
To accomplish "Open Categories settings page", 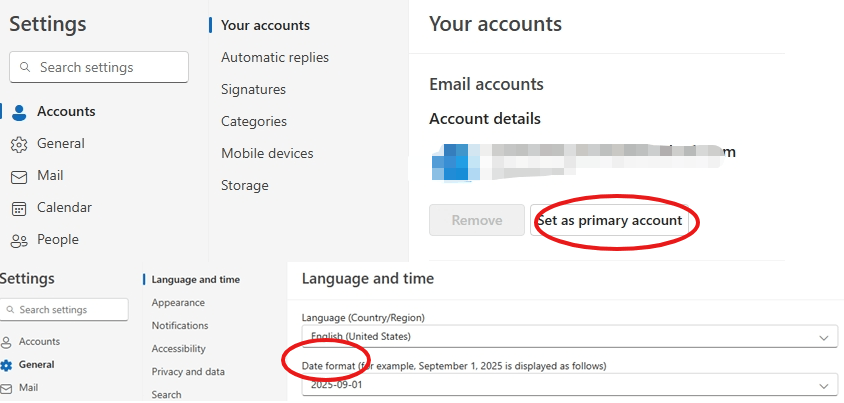I will pos(254,121).
